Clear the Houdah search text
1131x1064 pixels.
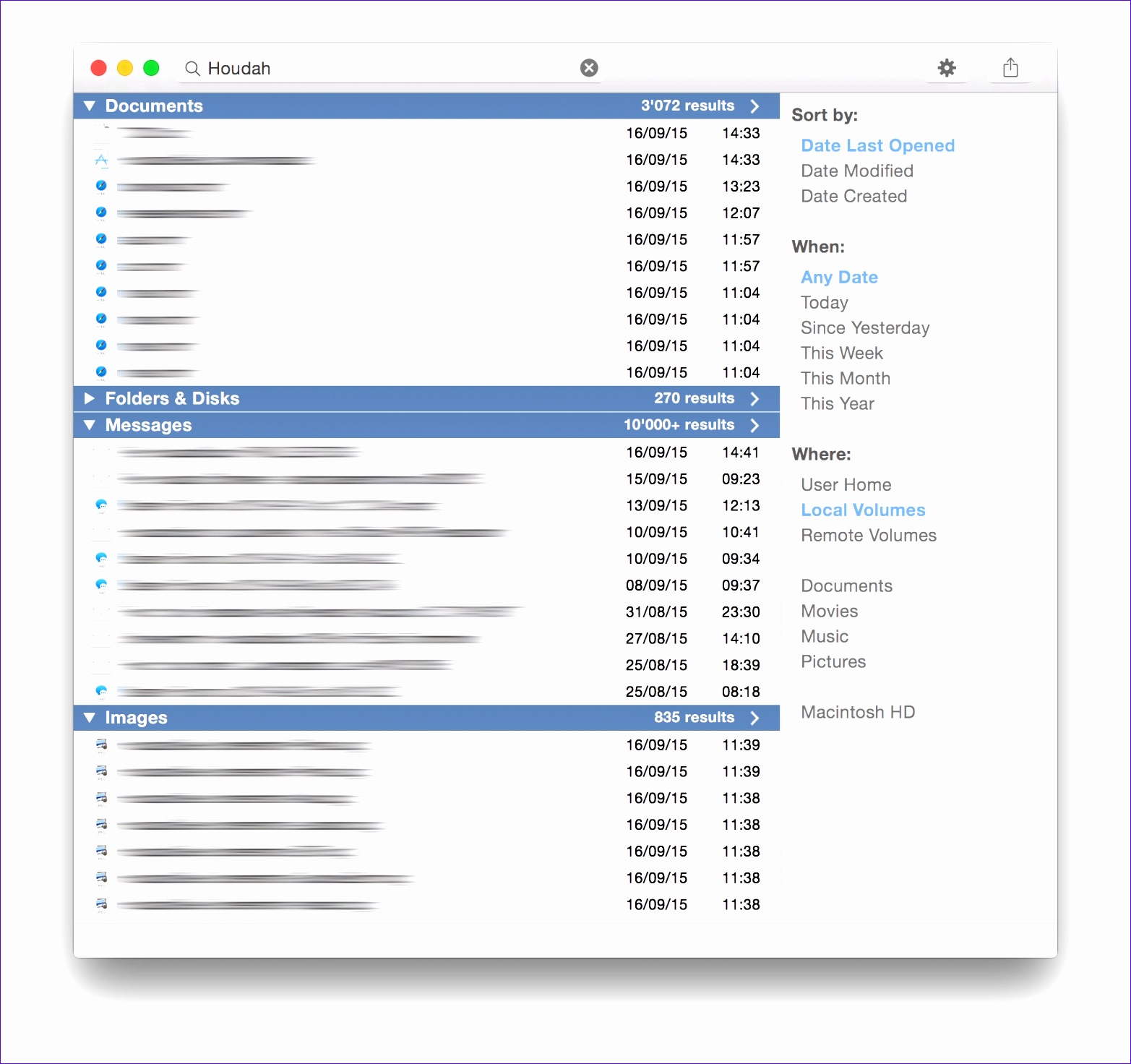(590, 68)
